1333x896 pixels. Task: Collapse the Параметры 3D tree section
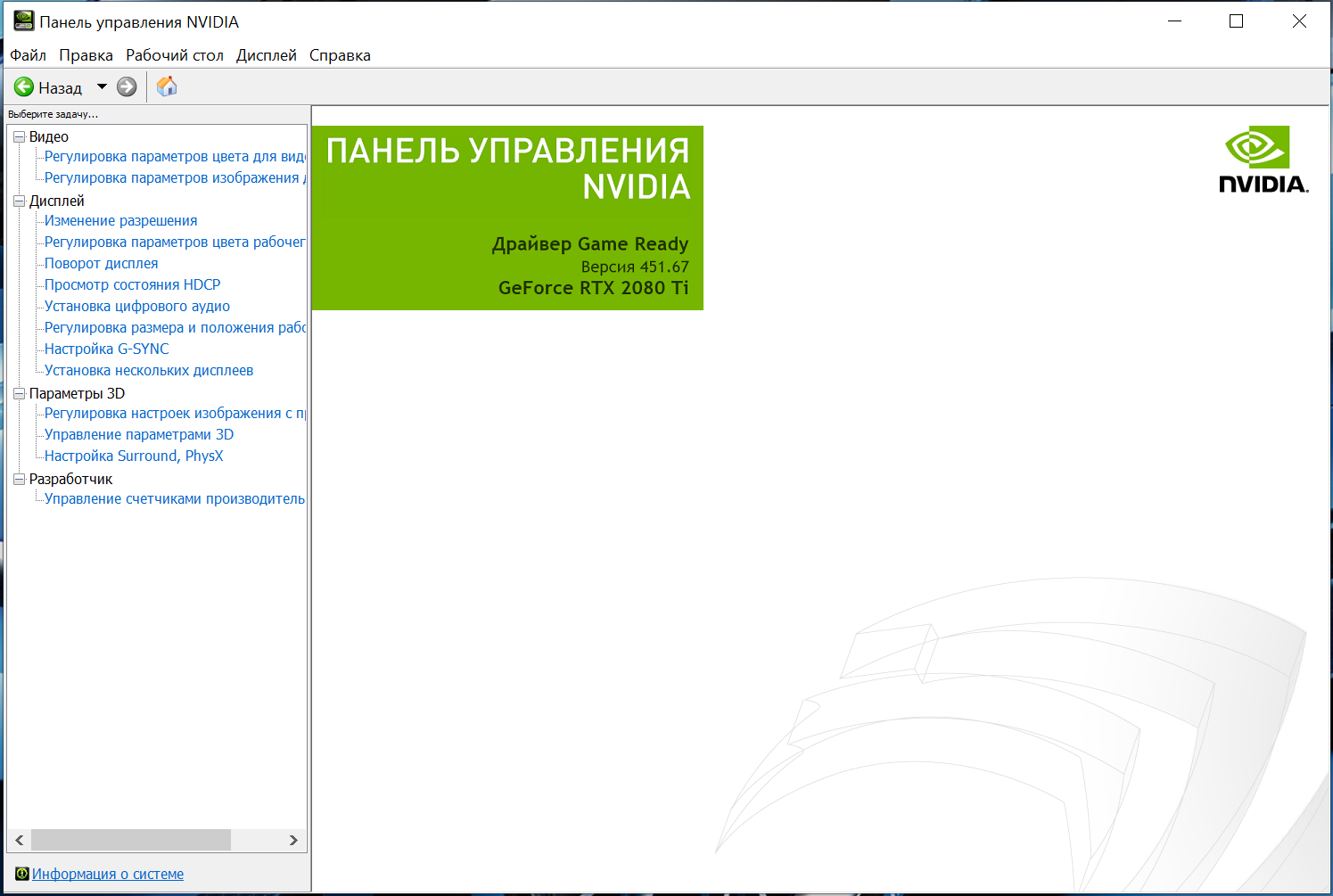(x=19, y=394)
